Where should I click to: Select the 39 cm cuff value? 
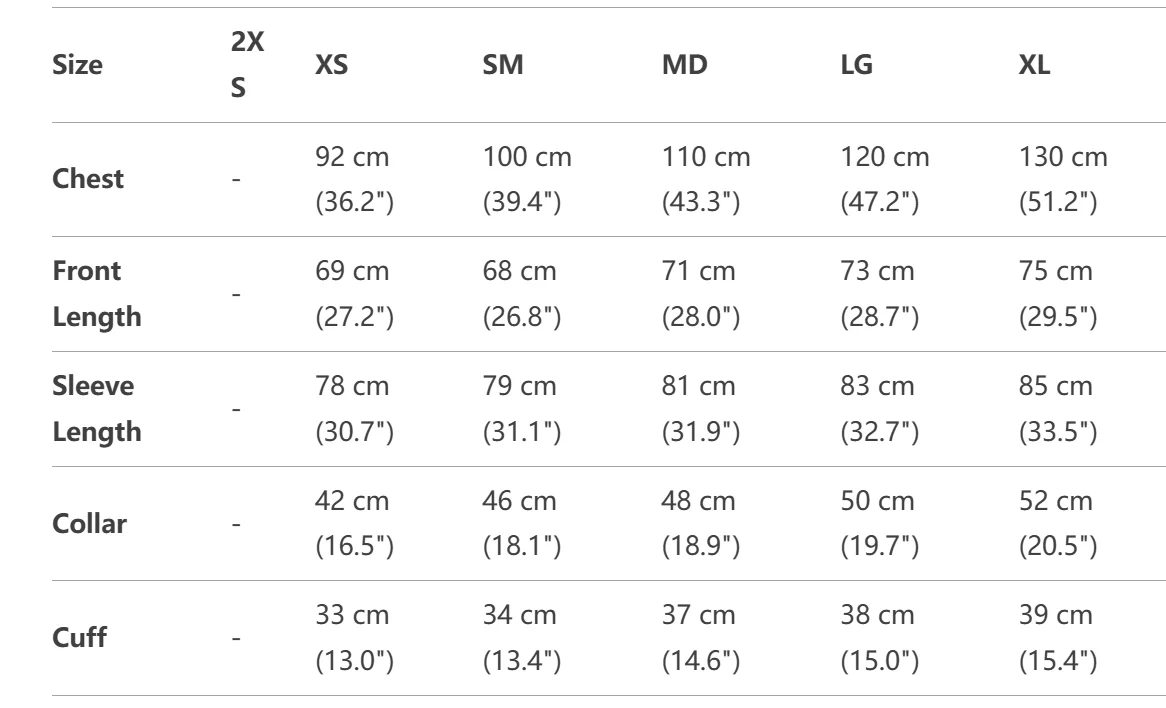(x=1056, y=615)
